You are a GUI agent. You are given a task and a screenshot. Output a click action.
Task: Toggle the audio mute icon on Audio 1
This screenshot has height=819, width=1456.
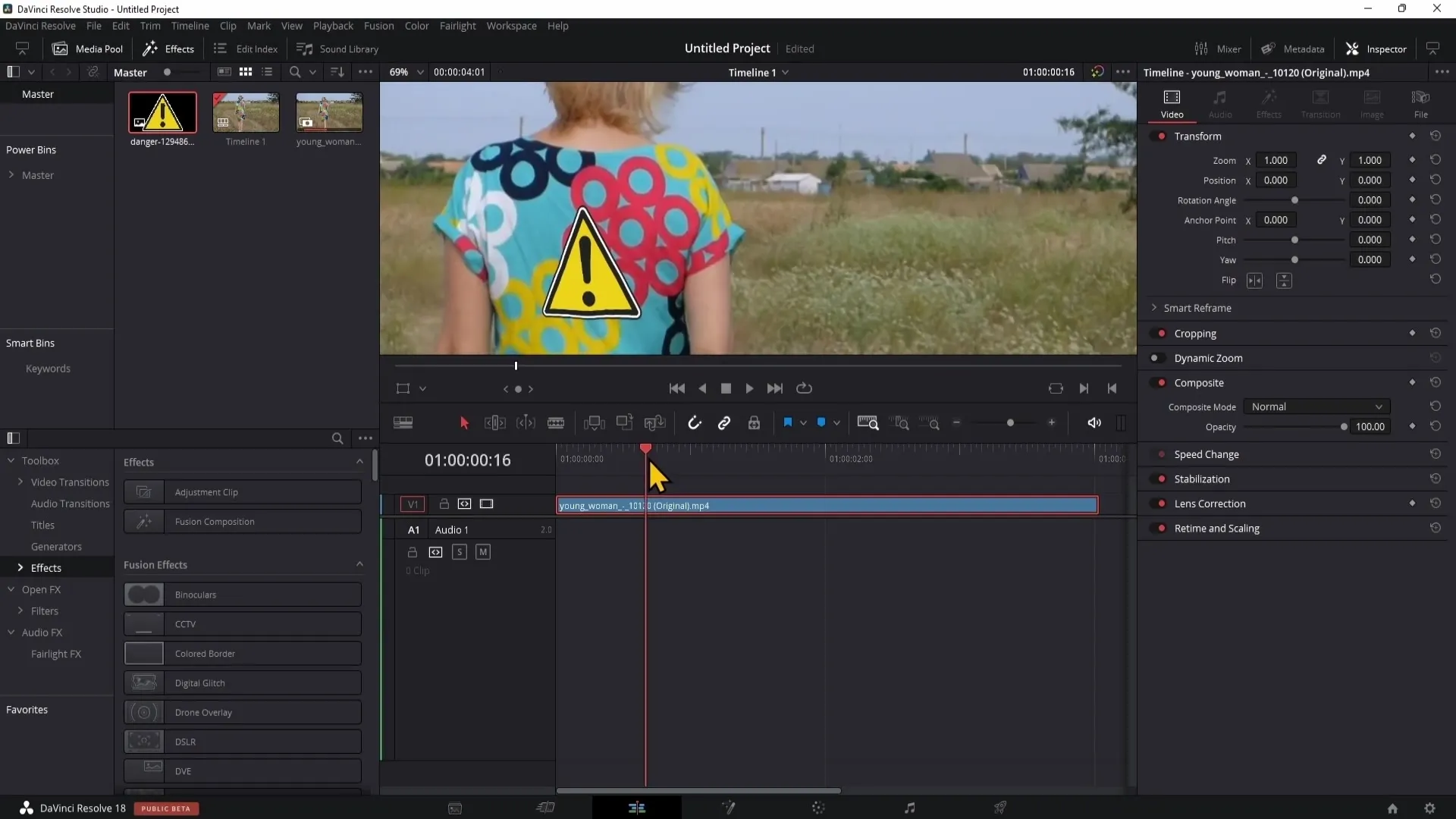[482, 551]
